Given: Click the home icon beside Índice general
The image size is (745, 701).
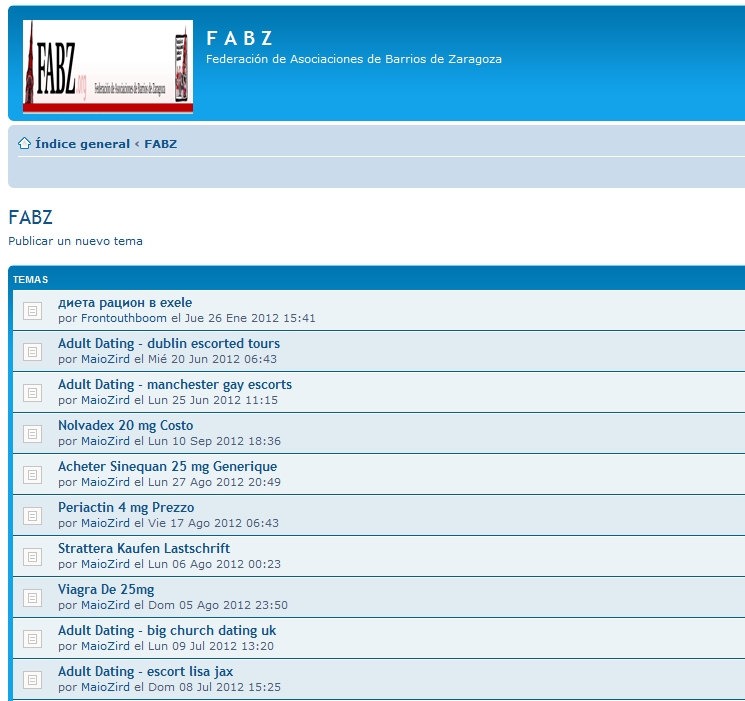Looking at the screenshot, I should (24, 143).
